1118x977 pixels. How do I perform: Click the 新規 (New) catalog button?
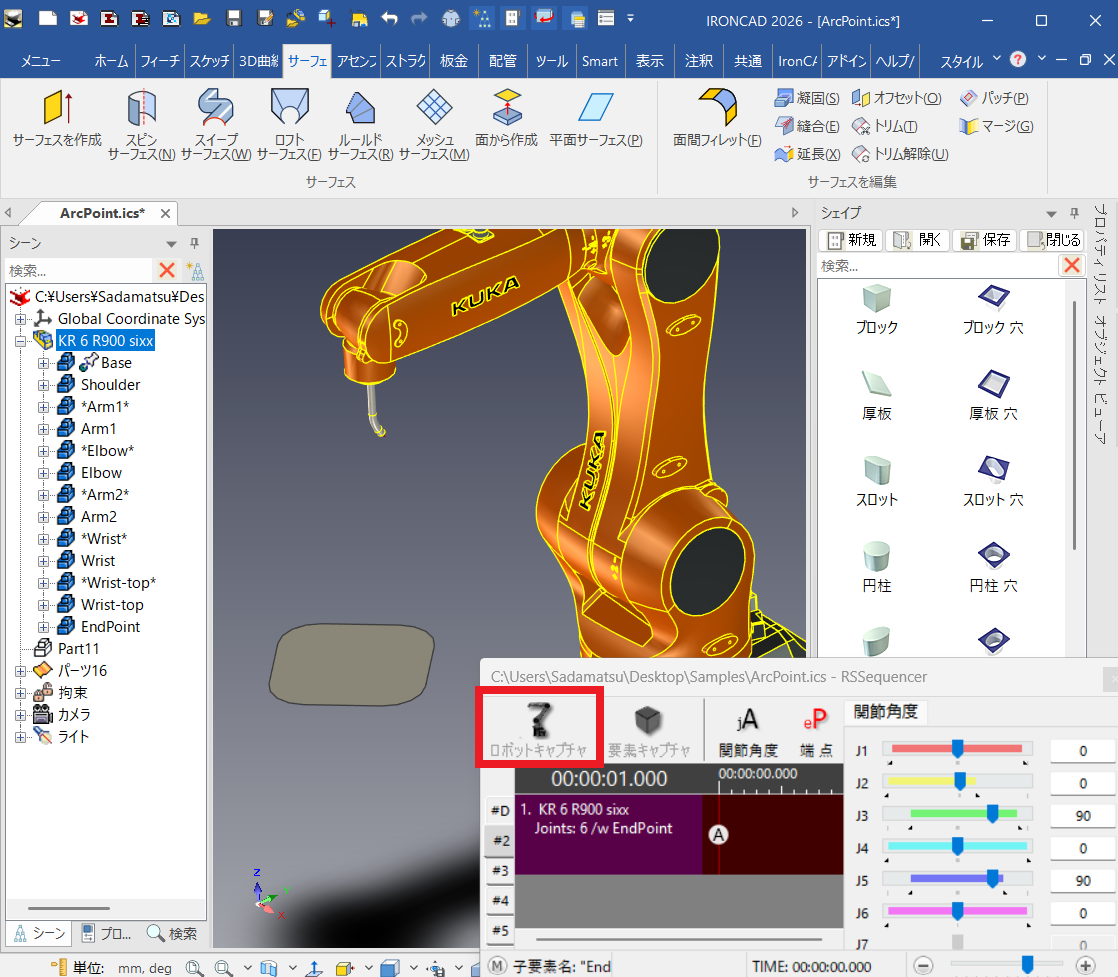pos(851,240)
